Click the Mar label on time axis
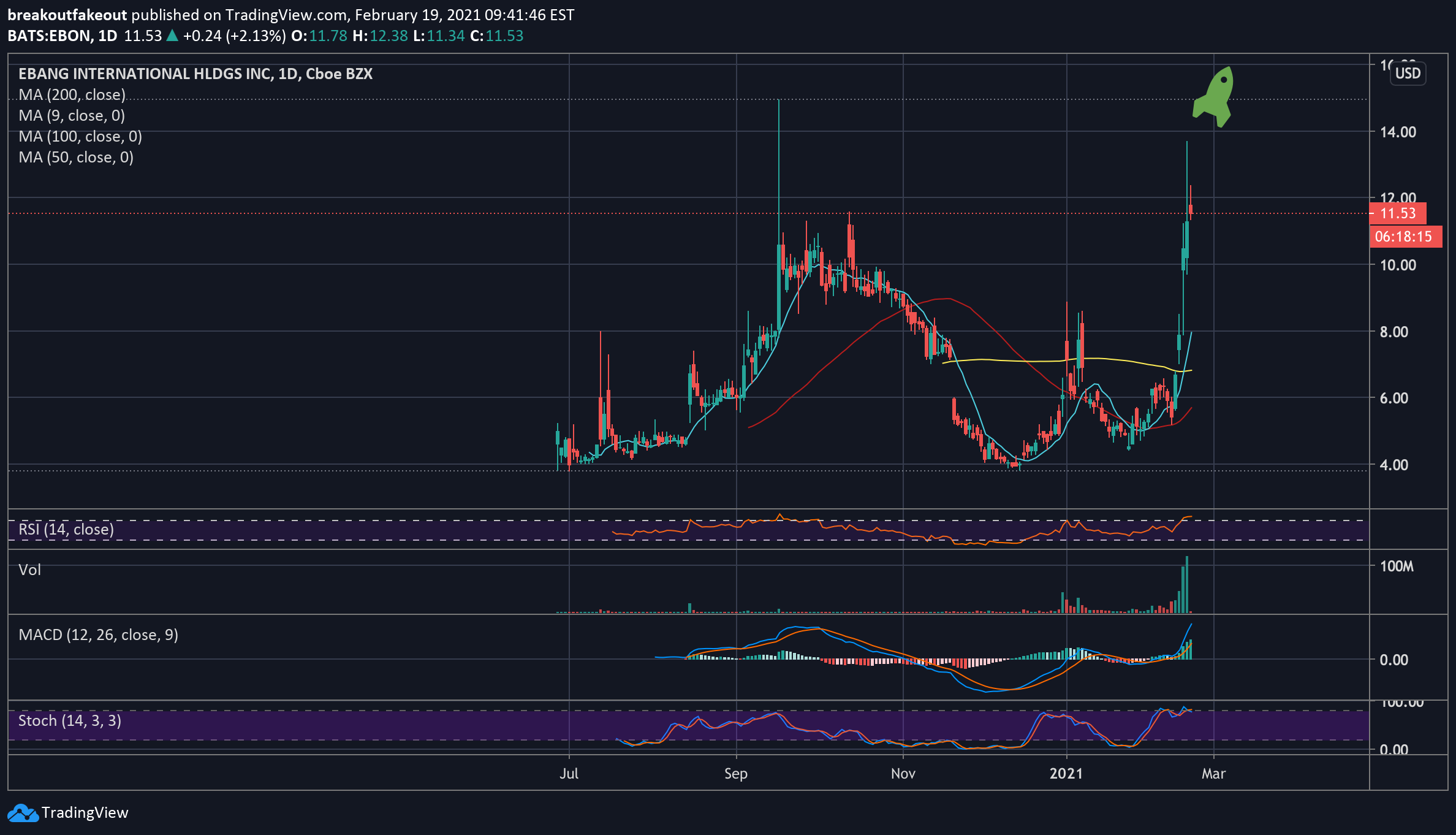Viewport: 1456px width, 835px height. [1213, 774]
